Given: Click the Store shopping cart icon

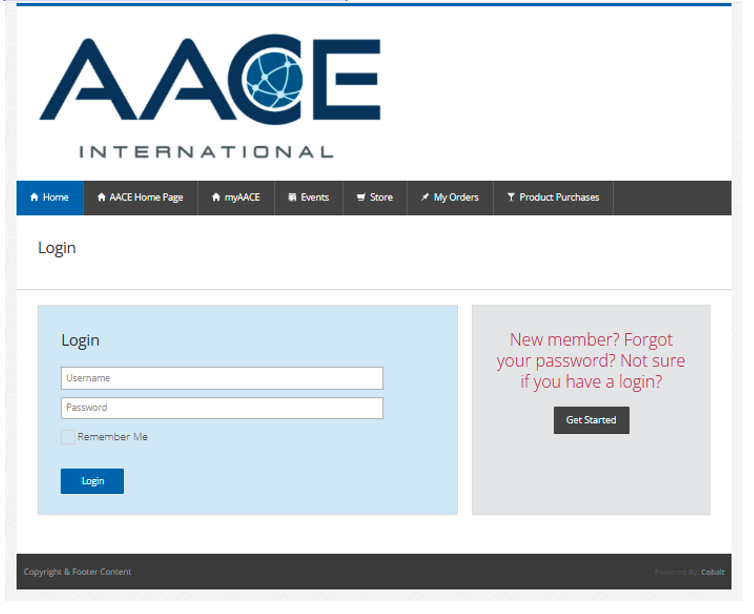Looking at the screenshot, I should 361,198.
